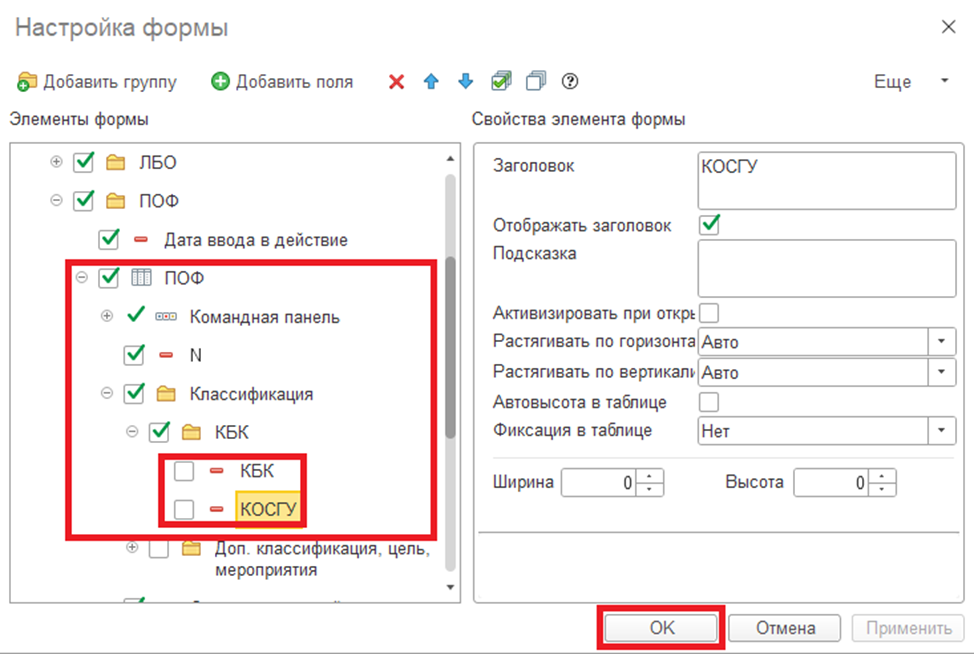974x654 pixels.
Task: Uncheck Дата ввода в действие checkbox
Action: tap(109, 239)
